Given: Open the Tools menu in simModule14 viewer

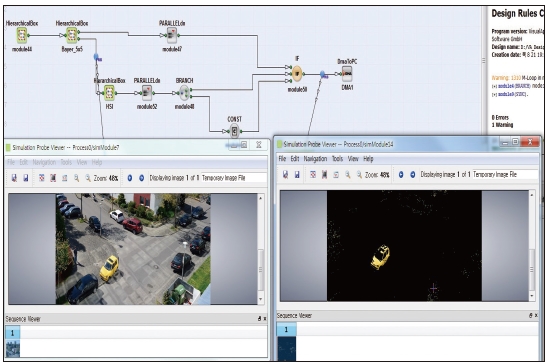Looking at the screenshot, I should pos(337,159).
